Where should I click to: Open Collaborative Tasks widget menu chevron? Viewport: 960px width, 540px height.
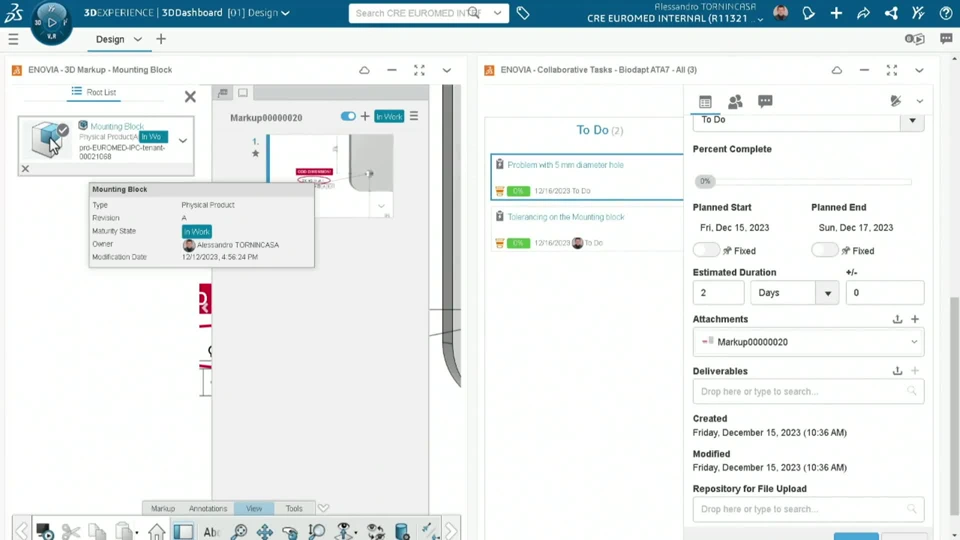click(x=919, y=70)
